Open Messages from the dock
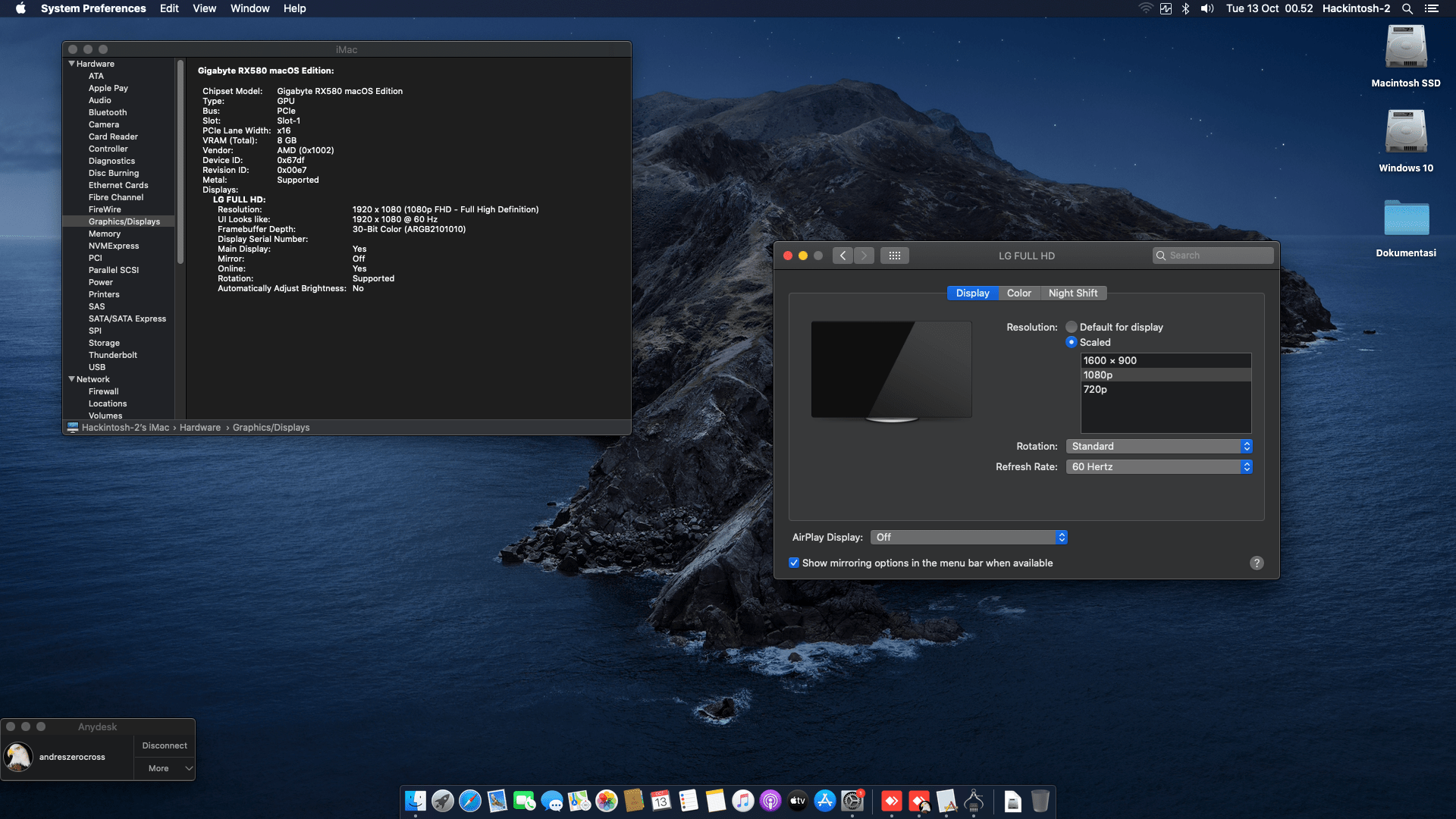Viewport: 1456px width, 819px height. [552, 801]
